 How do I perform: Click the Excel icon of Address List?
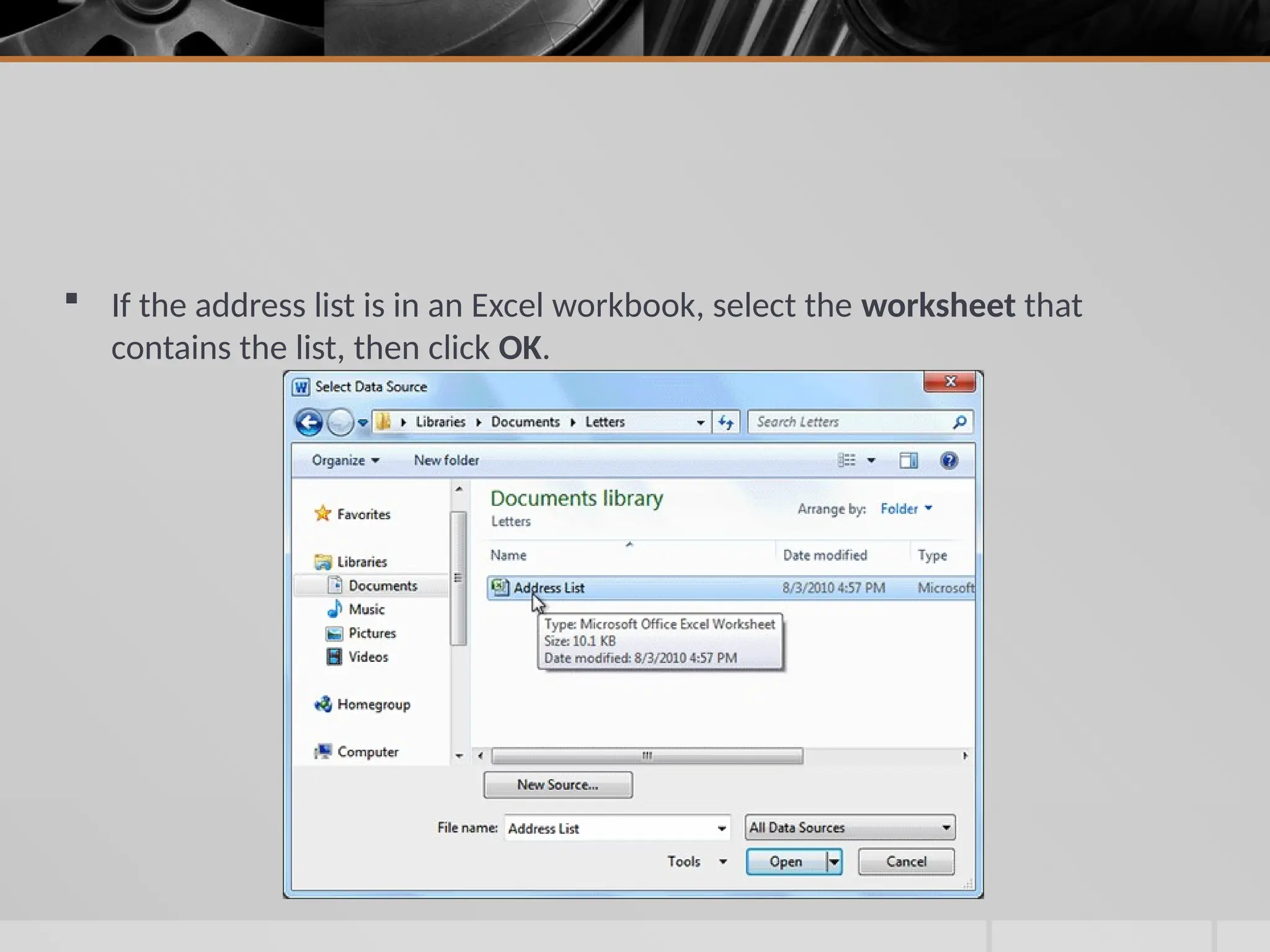pyautogui.click(x=500, y=588)
